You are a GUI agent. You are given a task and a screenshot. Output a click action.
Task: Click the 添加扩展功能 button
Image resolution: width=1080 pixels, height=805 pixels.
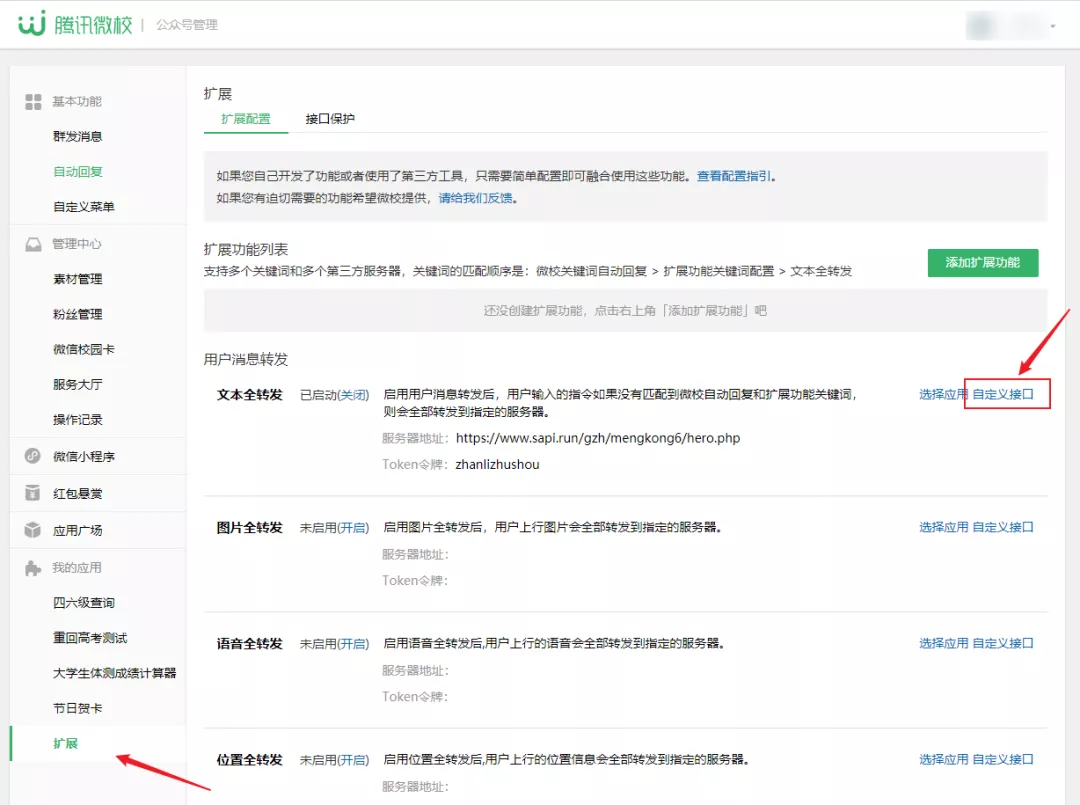pyautogui.click(x=983, y=262)
